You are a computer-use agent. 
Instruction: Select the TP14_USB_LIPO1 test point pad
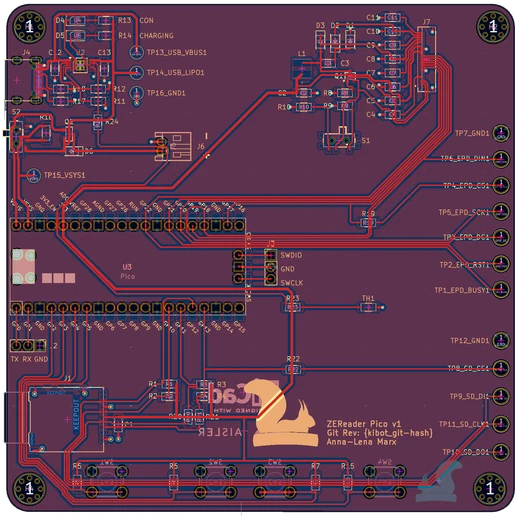(x=136, y=72)
